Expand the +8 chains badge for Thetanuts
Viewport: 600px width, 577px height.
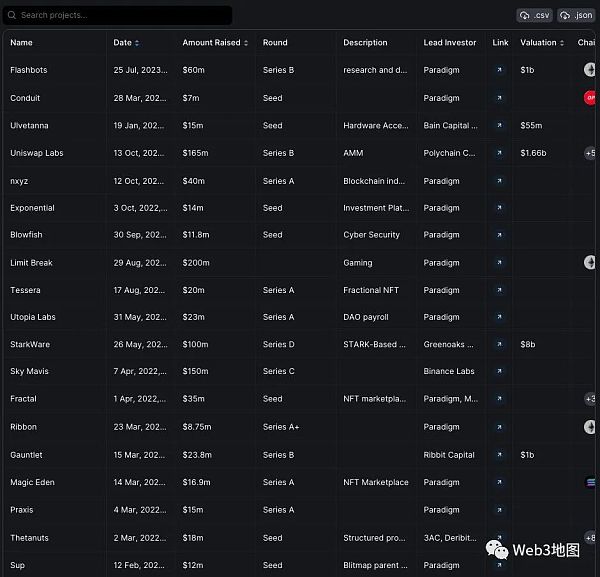pyautogui.click(x=590, y=538)
